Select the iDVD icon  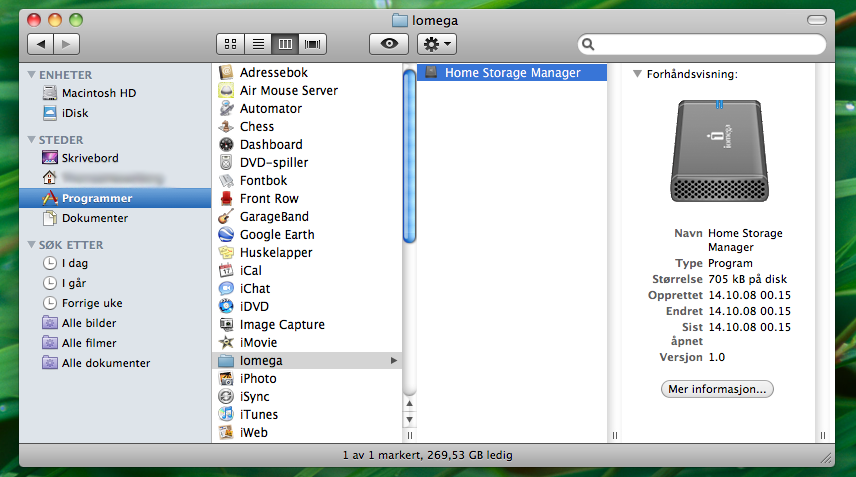tap(226, 306)
